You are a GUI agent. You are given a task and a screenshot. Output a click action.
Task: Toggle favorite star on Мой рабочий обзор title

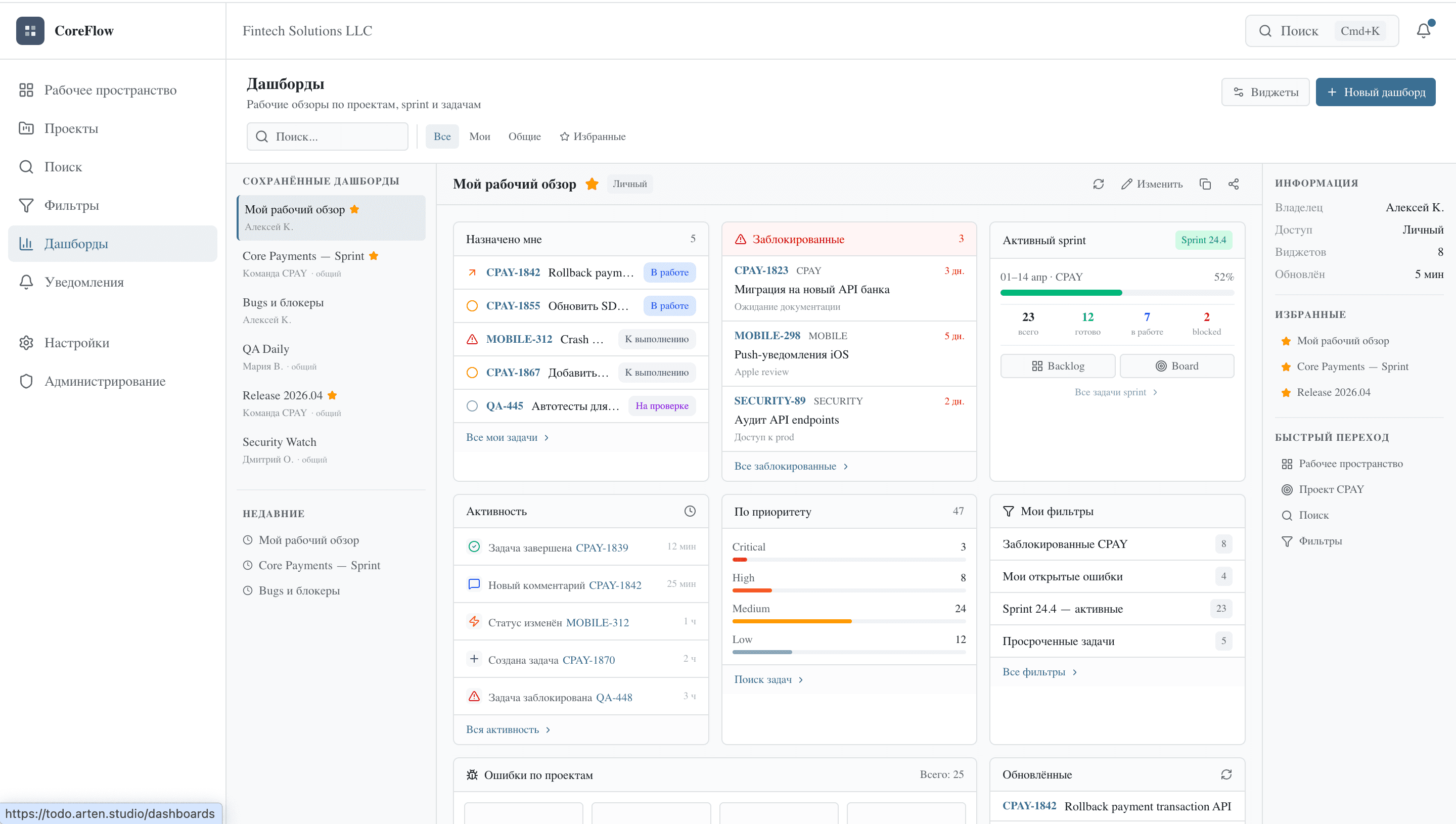[592, 184]
